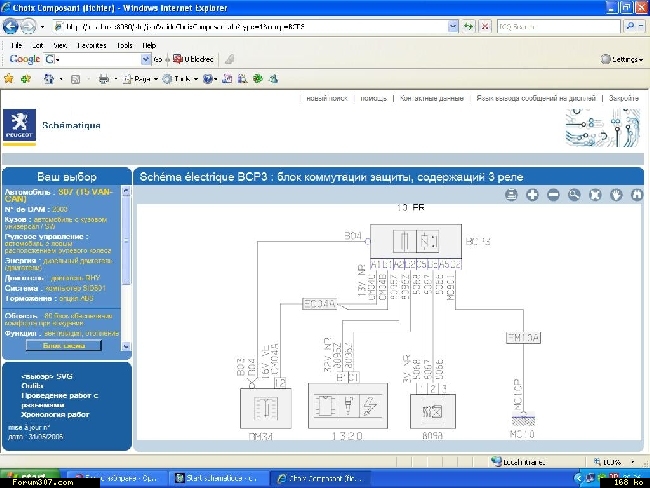Click the BCP3 component box in schematic
The width and height of the screenshot is (650, 488).
click(x=416, y=241)
